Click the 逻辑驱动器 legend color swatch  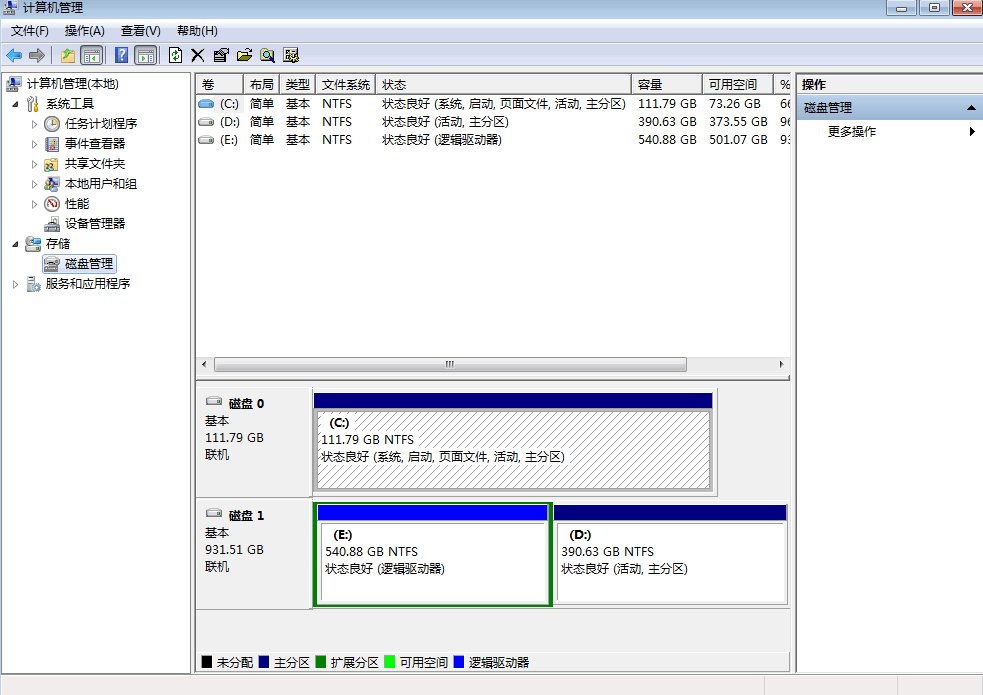tap(458, 662)
